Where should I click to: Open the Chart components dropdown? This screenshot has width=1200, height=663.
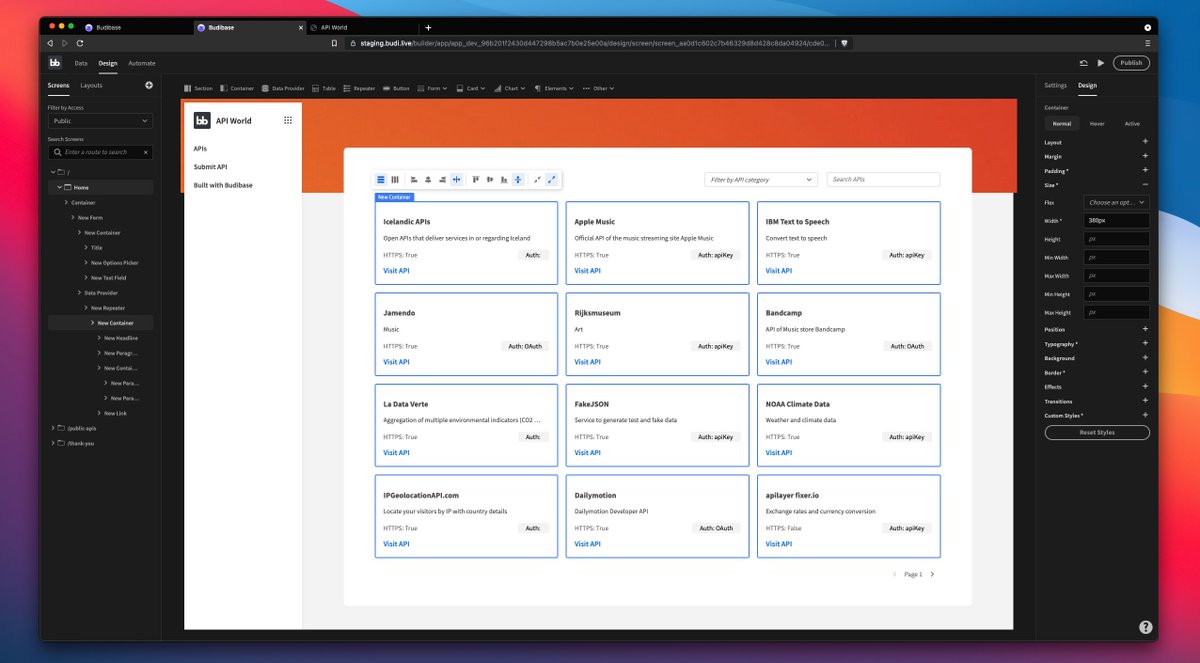(510, 88)
